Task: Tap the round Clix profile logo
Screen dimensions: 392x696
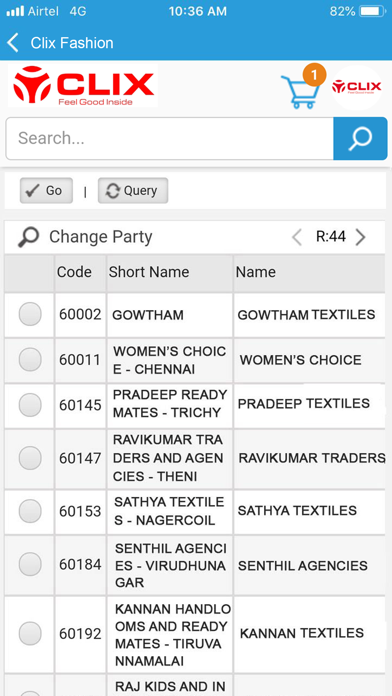Action: click(356, 87)
